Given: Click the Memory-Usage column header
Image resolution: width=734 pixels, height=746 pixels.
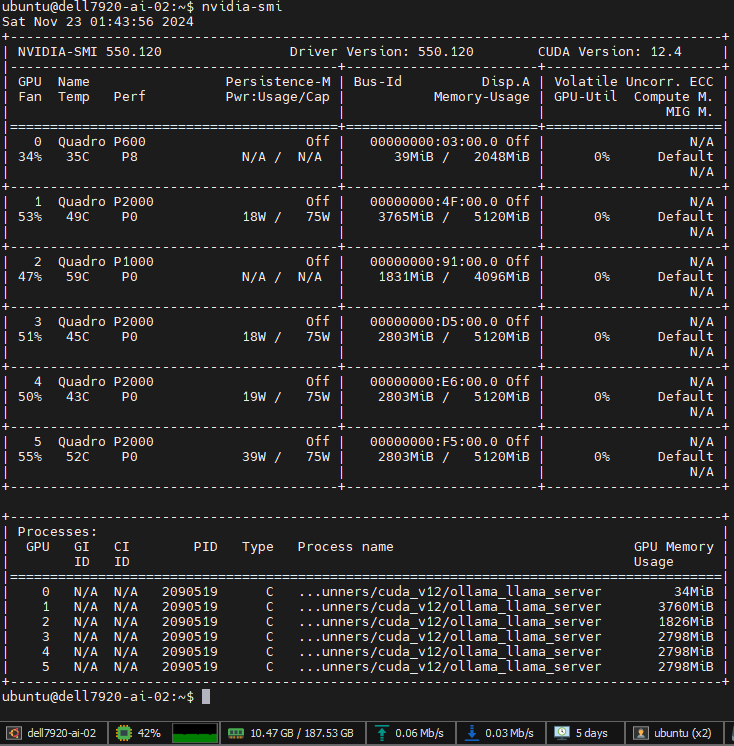Looking at the screenshot, I should (481, 97).
